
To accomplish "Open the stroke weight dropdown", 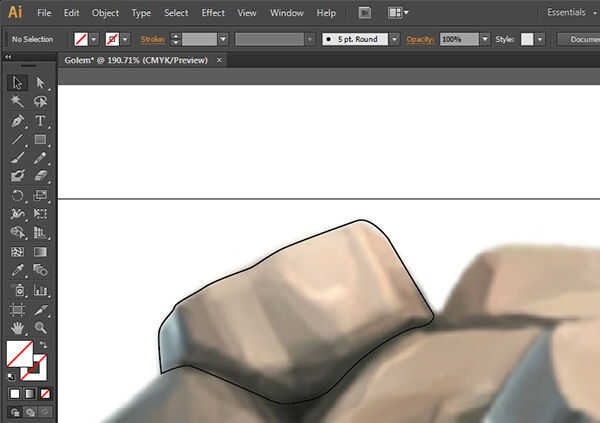I will 223,39.
